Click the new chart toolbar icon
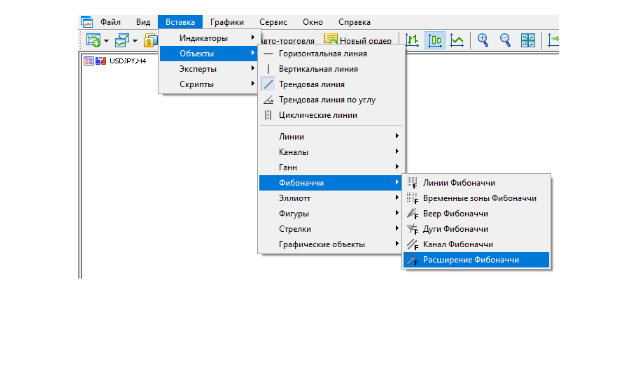This screenshot has height=371, width=629. [x=93, y=40]
